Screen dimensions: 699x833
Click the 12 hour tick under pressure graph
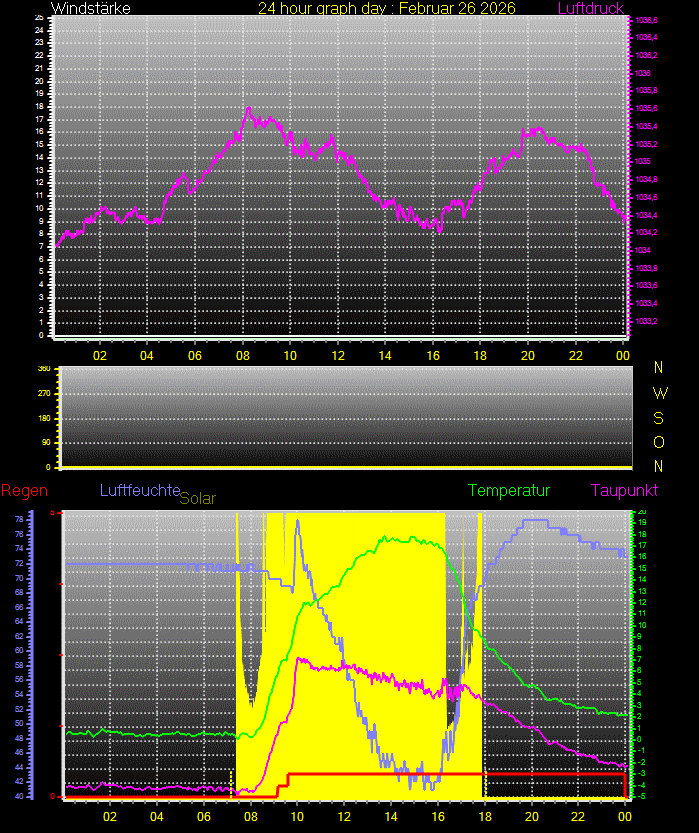click(338, 355)
